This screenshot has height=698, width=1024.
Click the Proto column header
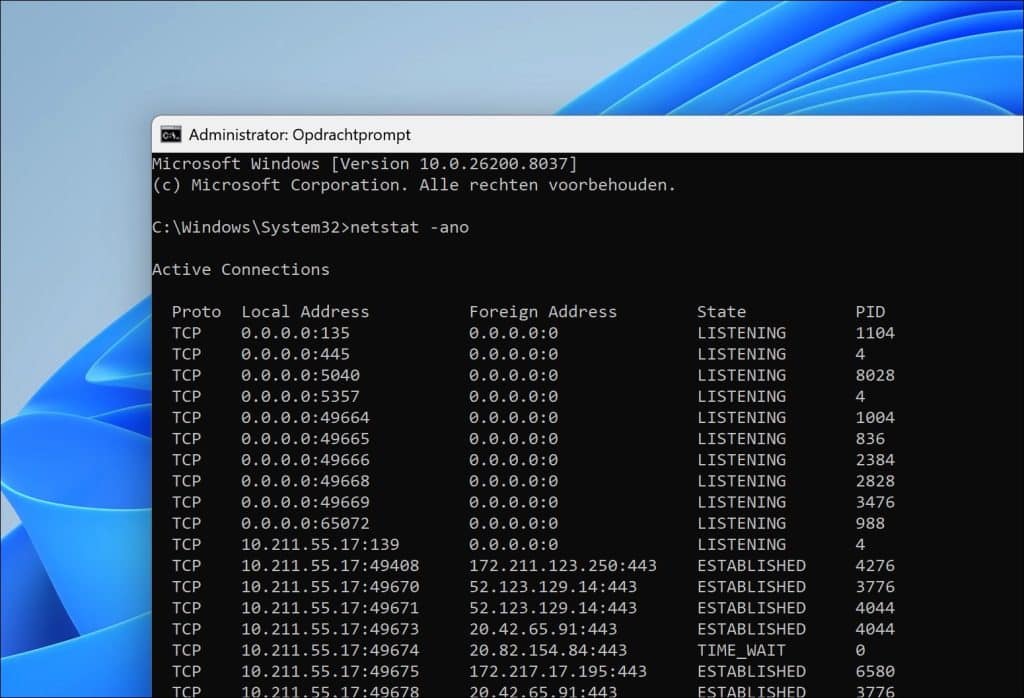point(196,311)
